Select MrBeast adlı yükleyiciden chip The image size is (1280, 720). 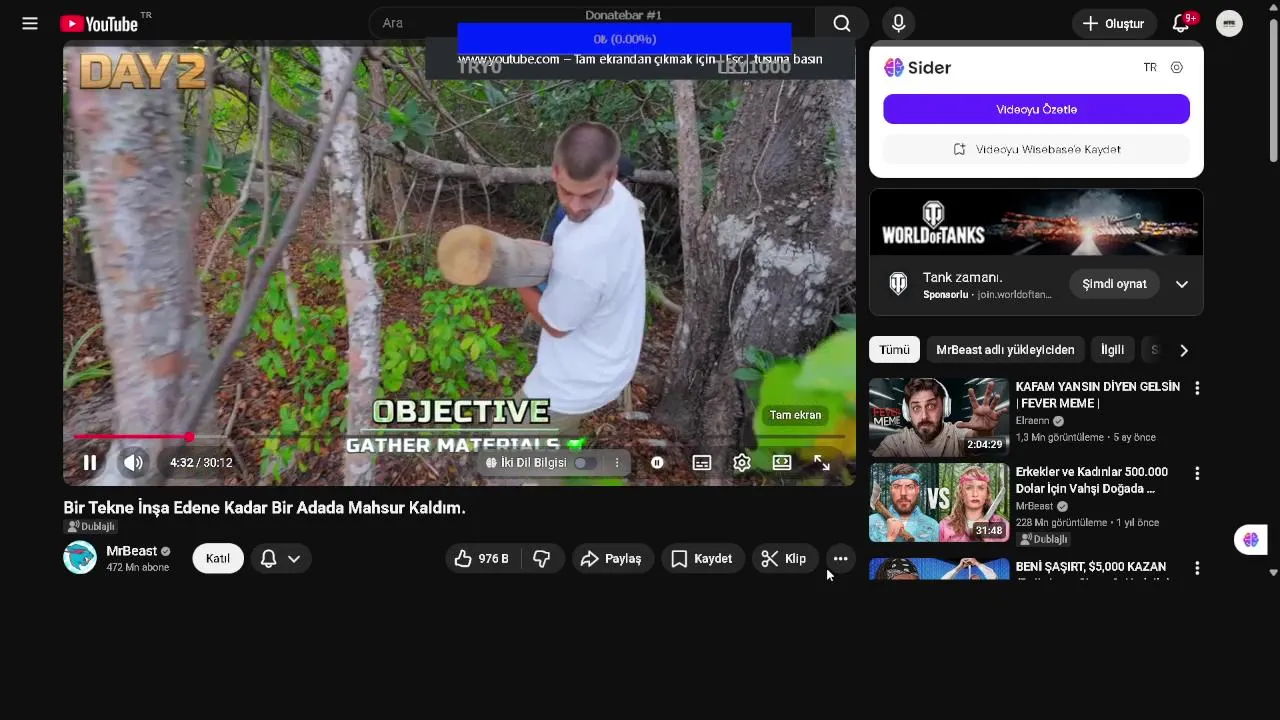click(1005, 350)
